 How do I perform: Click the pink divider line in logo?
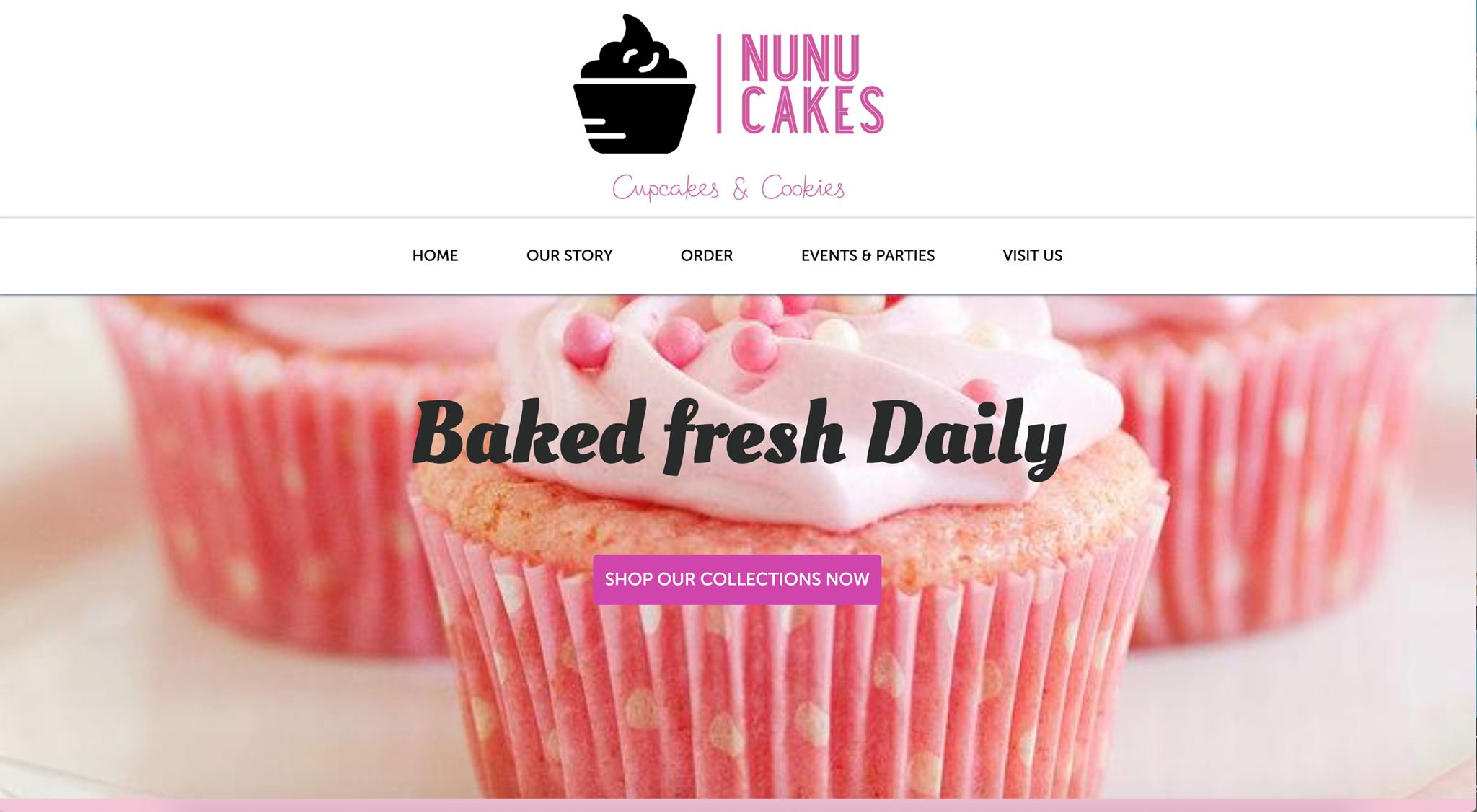(x=719, y=84)
